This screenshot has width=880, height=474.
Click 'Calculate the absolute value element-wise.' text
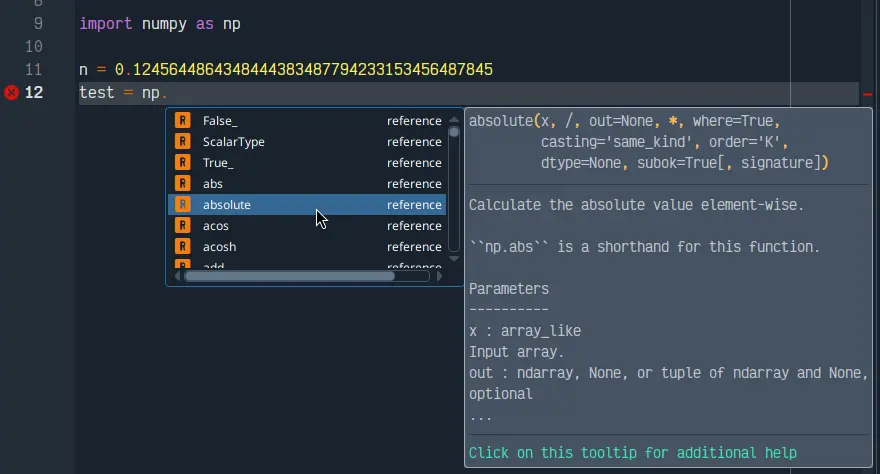coord(636,205)
